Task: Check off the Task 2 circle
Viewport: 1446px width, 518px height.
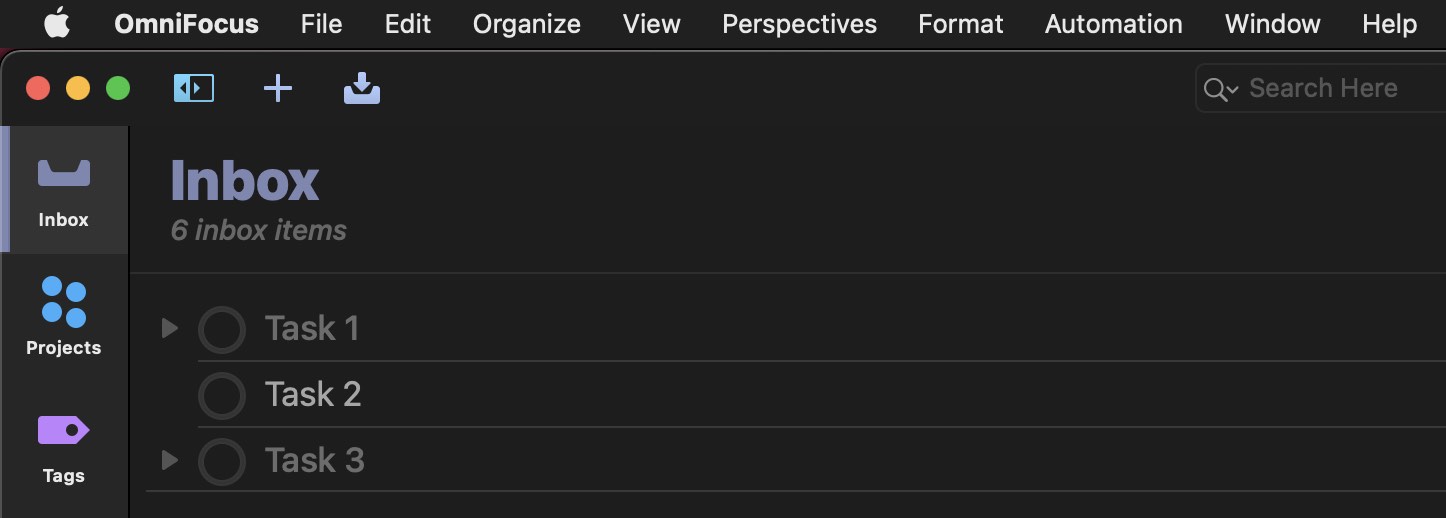Action: point(222,395)
